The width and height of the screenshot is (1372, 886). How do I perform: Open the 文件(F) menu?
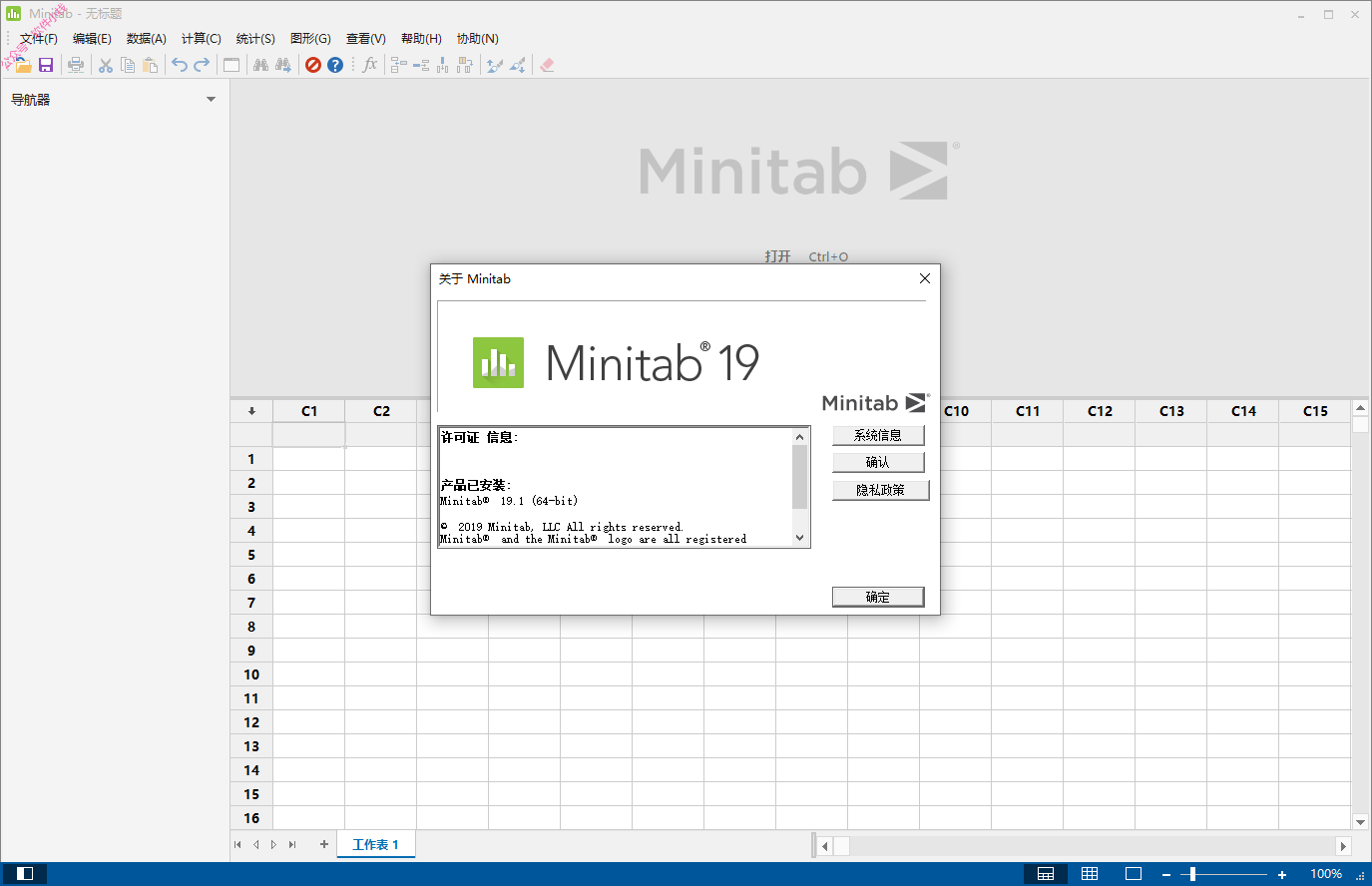click(x=38, y=39)
